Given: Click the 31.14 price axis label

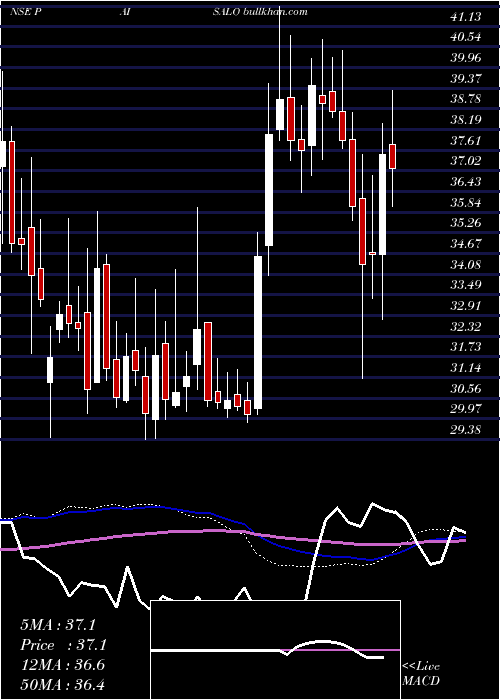Looking at the screenshot, I should point(466,368).
